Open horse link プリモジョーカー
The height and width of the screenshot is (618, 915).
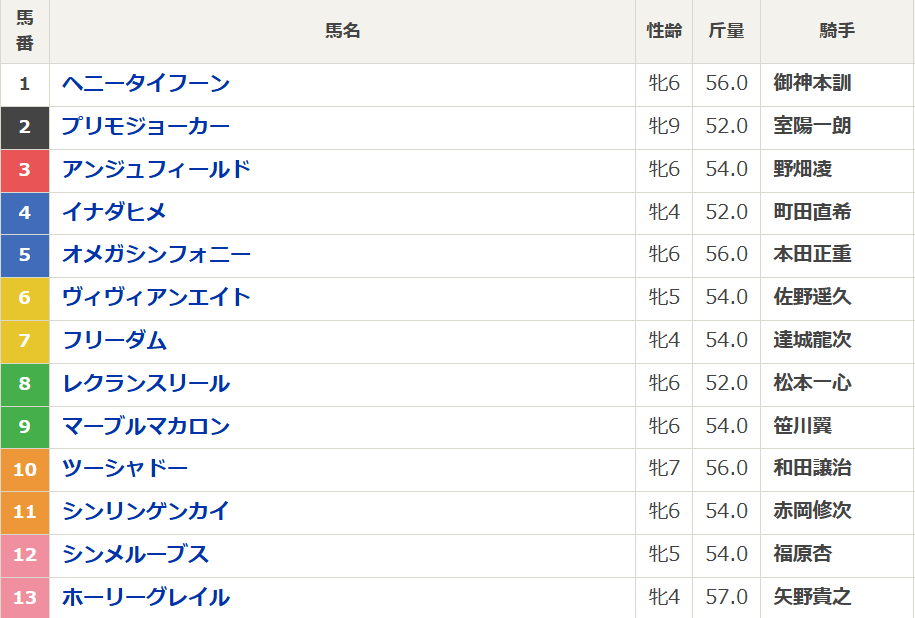click(x=146, y=127)
